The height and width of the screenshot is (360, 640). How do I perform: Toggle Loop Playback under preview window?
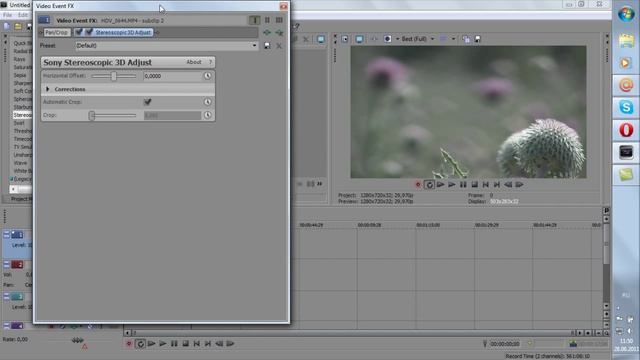point(429,184)
